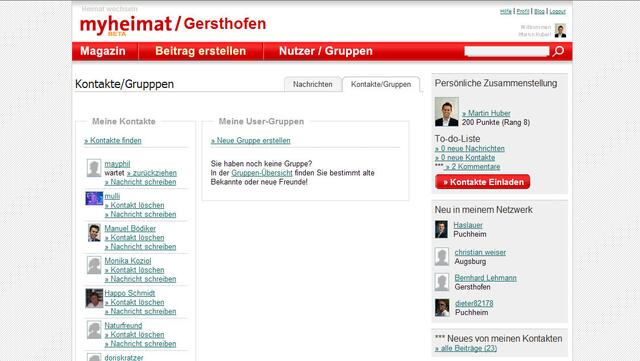This screenshot has height=361, width=640.
Task: Open 2 Kommentare link
Action: [x=473, y=167]
